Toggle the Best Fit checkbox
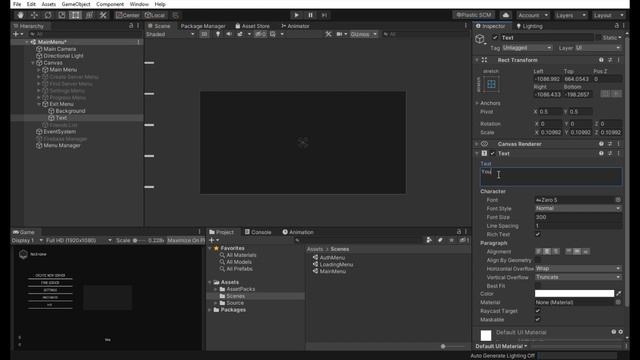640x360 pixels. coord(538,286)
